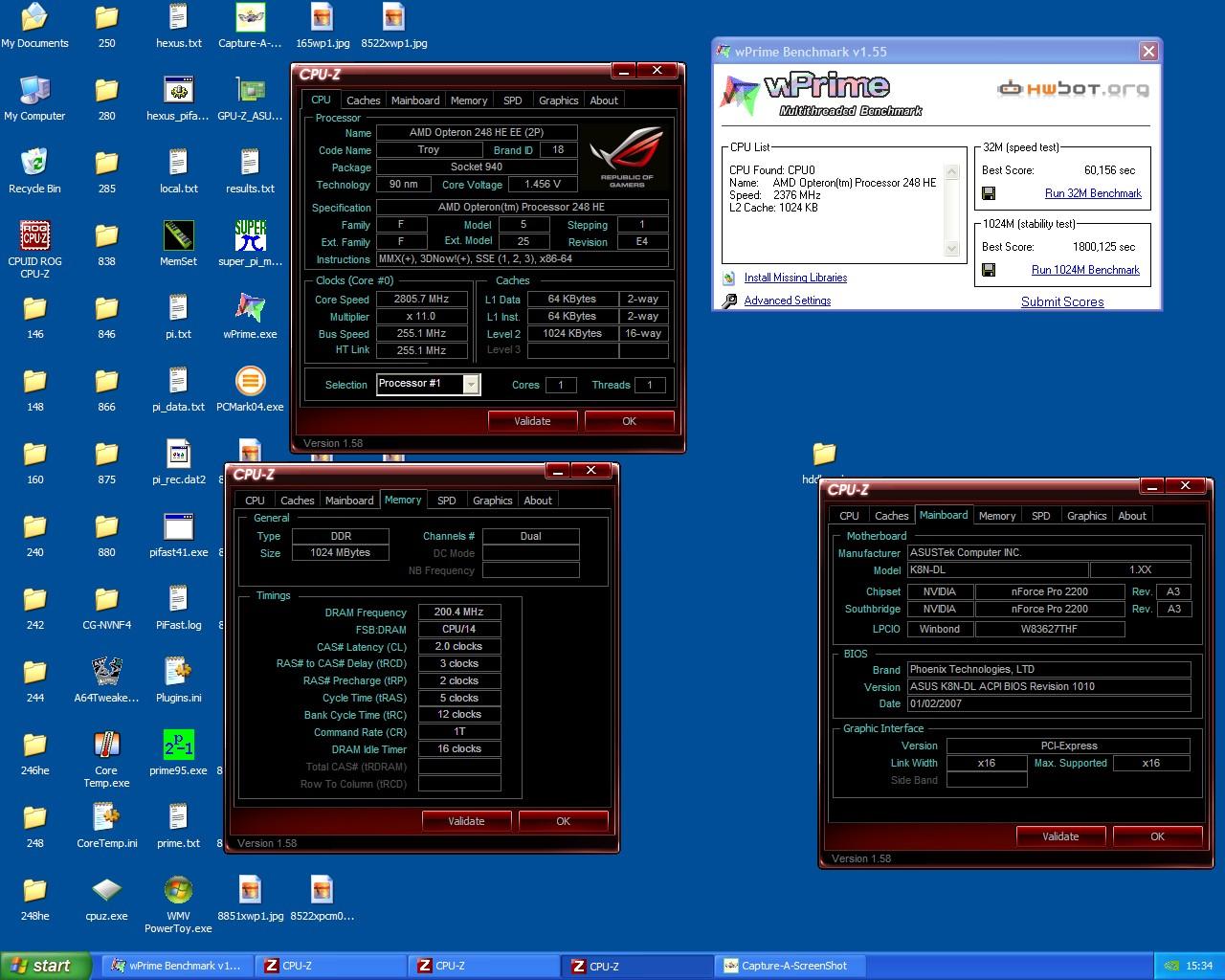Open 165wp1.jpg image file
The width and height of the screenshot is (1225, 980).
[323, 18]
